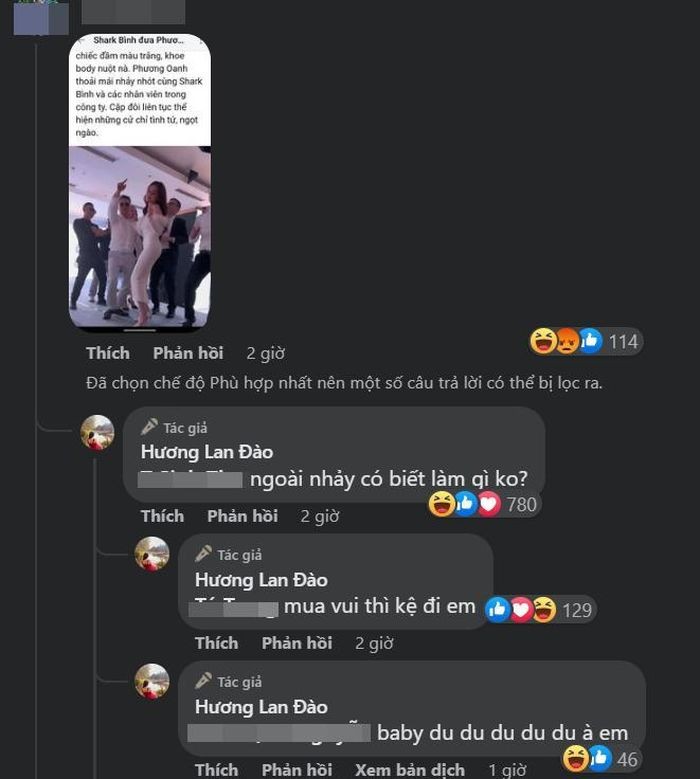700x779 pixels.
Task: Click avatar beside 'baby du du du' reply
Action: point(152,681)
